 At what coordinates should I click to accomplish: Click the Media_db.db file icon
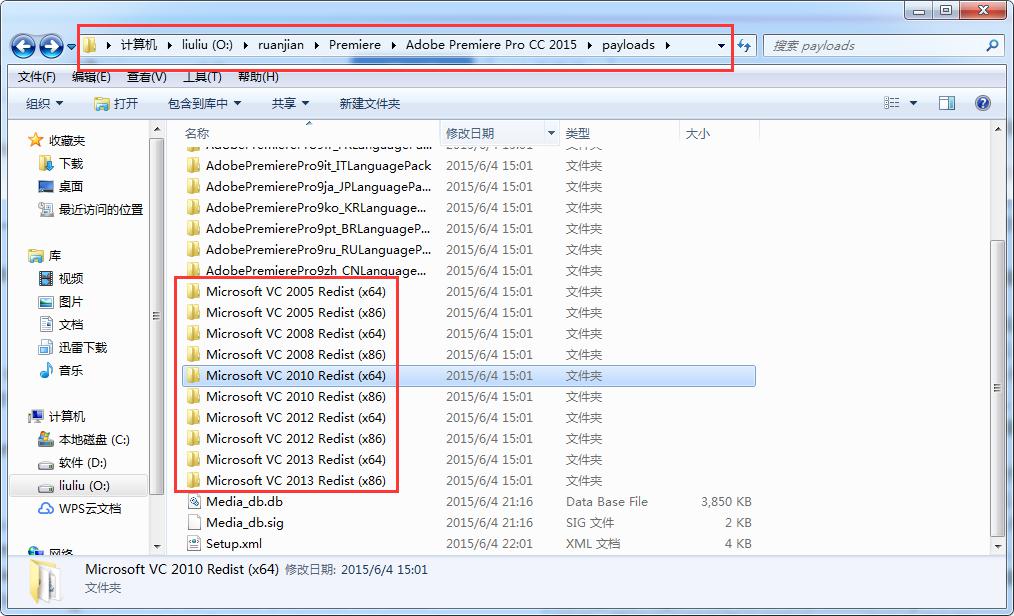[x=193, y=502]
